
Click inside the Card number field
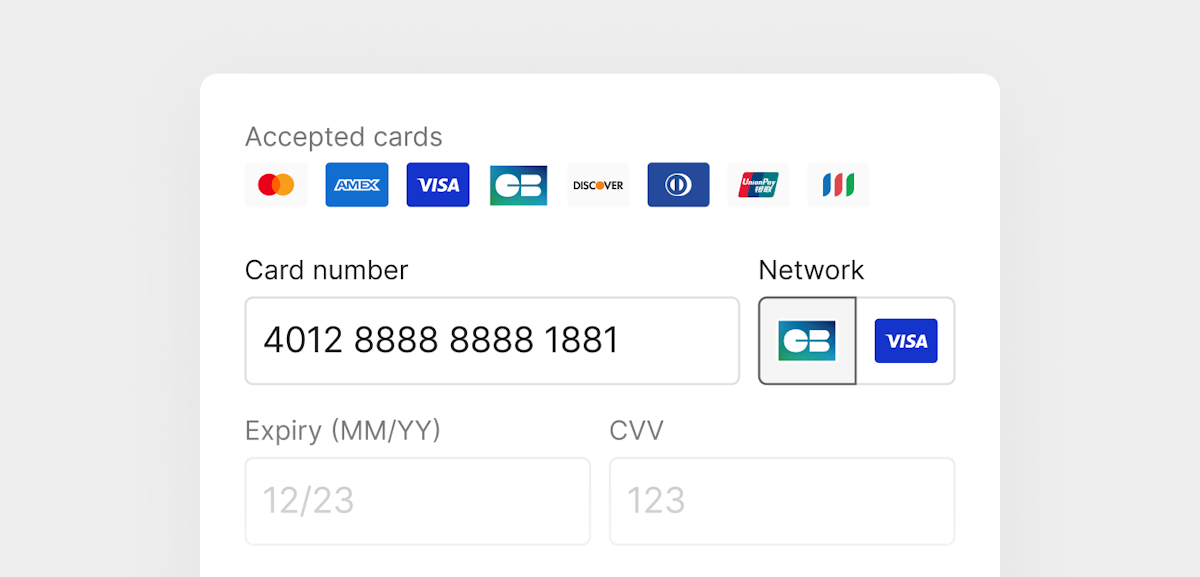pyautogui.click(x=492, y=340)
